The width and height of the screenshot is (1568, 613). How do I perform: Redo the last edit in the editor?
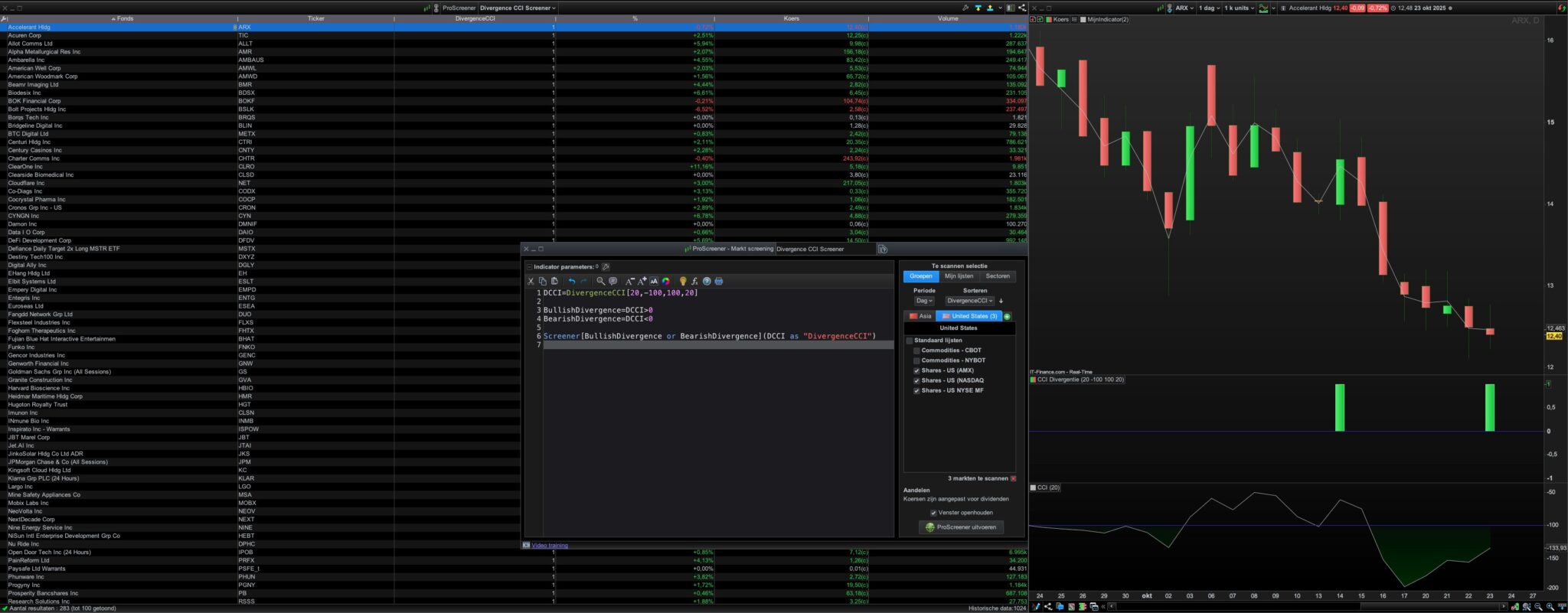(x=583, y=281)
